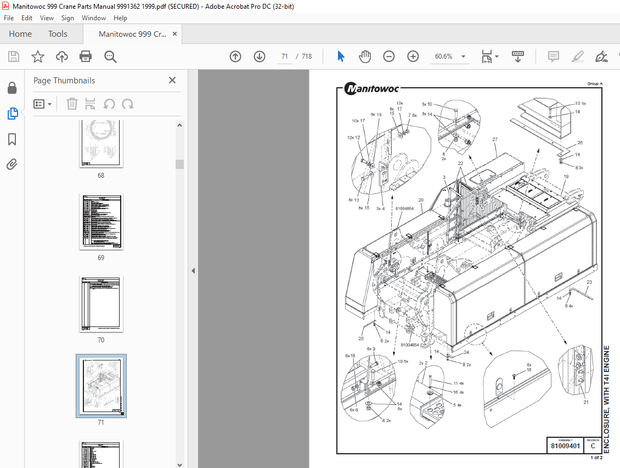Switch to the Tools tab
The width and height of the screenshot is (620, 468).
point(58,34)
